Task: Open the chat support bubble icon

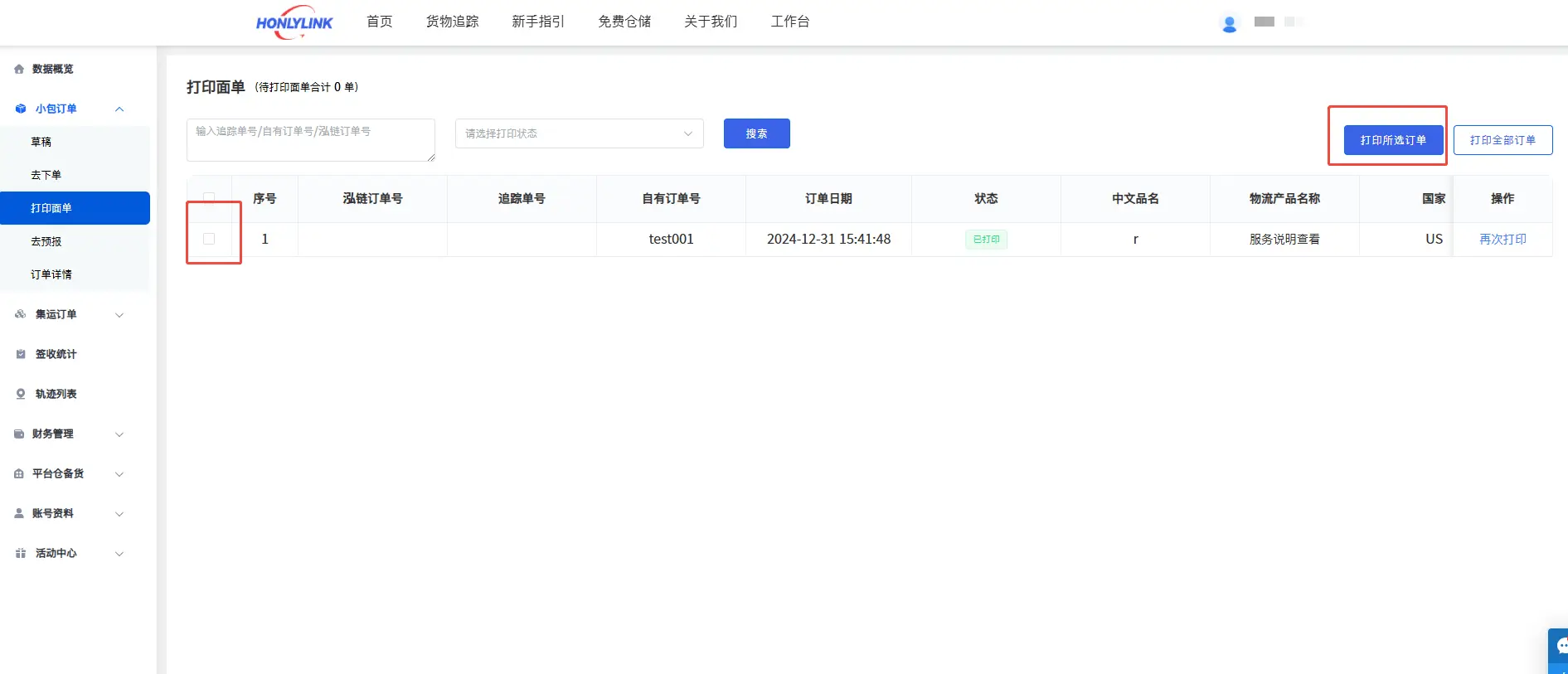Action: point(1560,647)
